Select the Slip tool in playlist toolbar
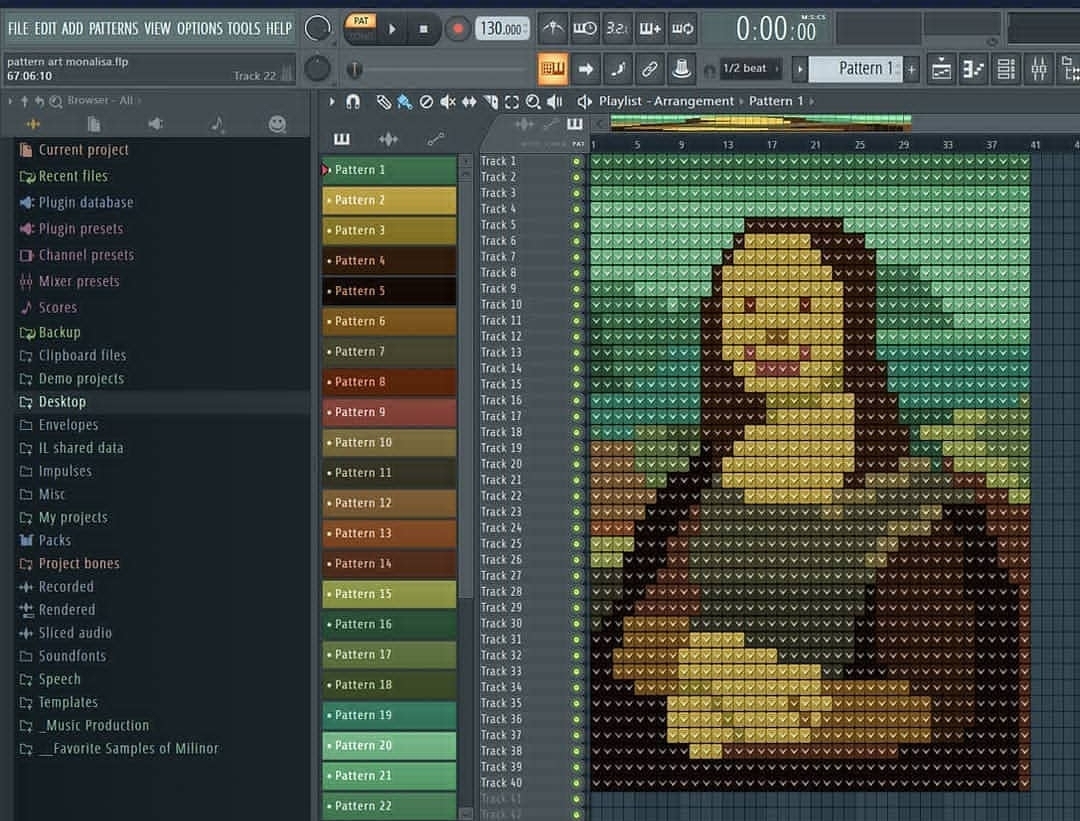The height and width of the screenshot is (821, 1080). point(469,102)
